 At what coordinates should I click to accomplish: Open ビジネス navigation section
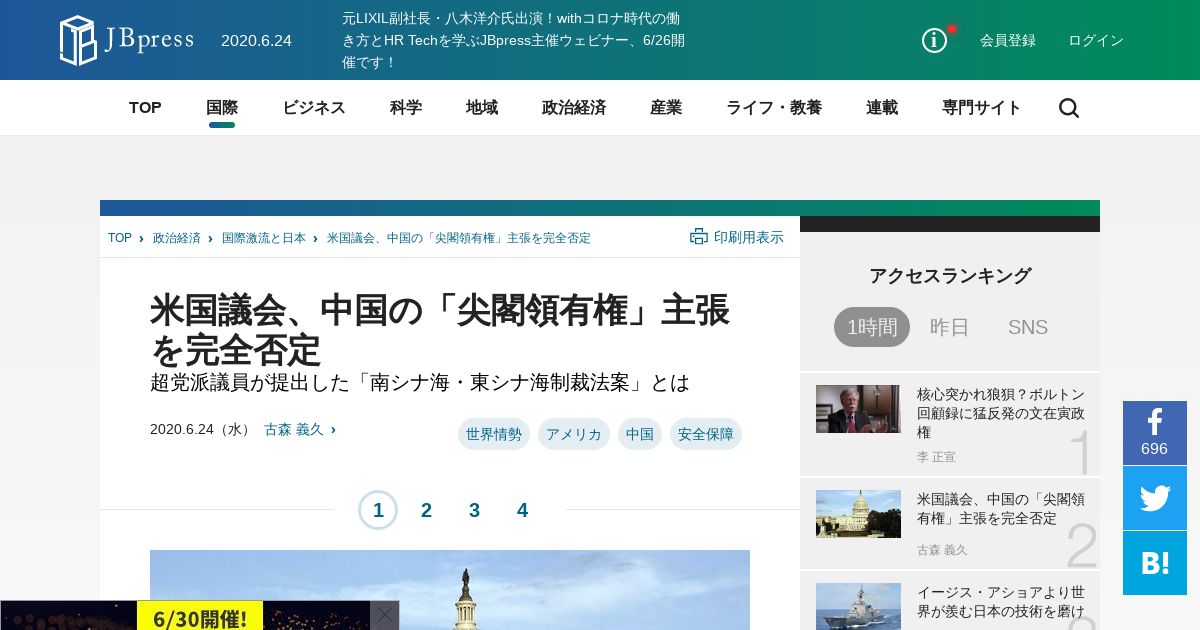[x=314, y=108]
